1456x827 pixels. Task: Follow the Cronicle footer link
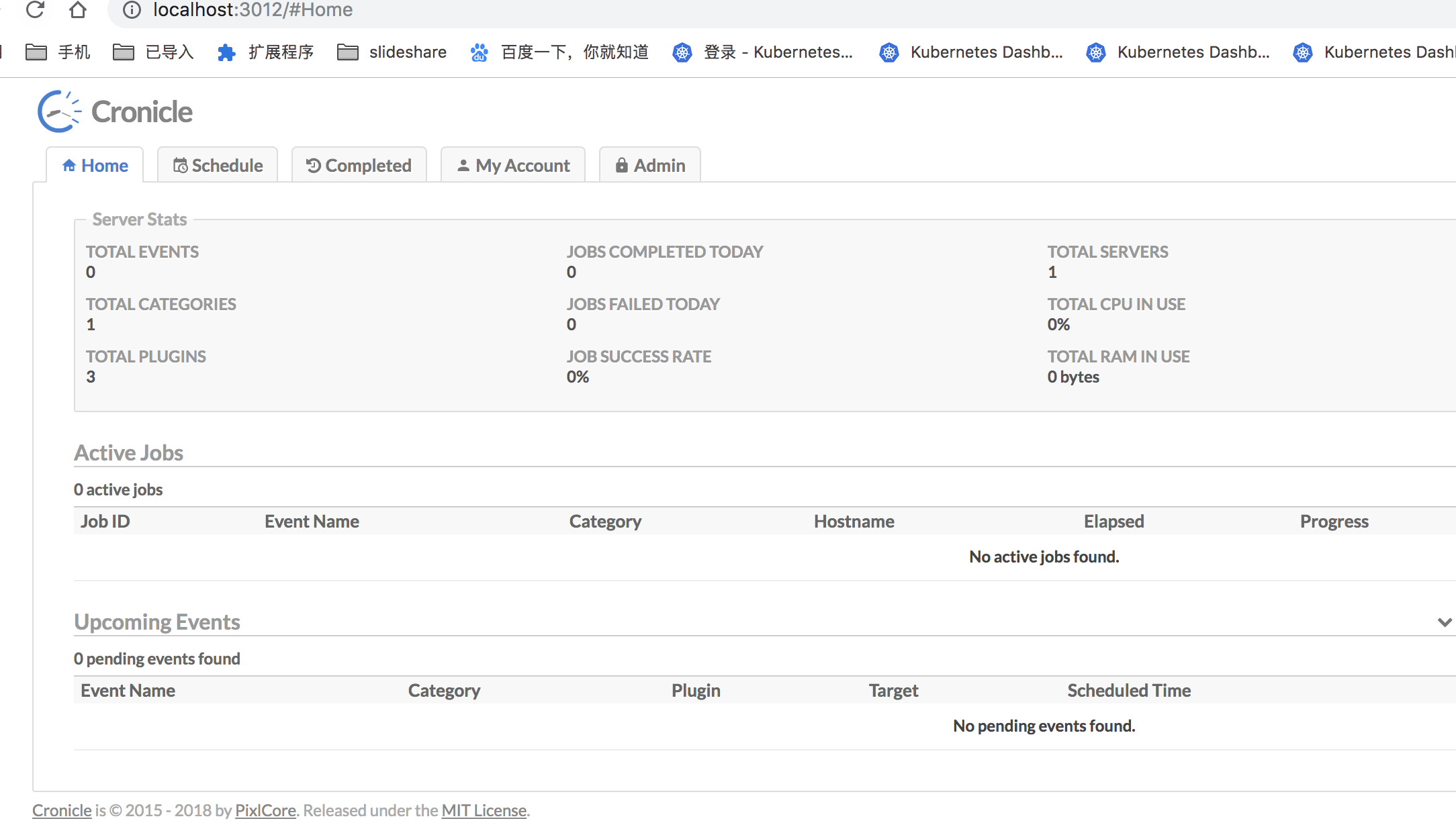[62, 810]
